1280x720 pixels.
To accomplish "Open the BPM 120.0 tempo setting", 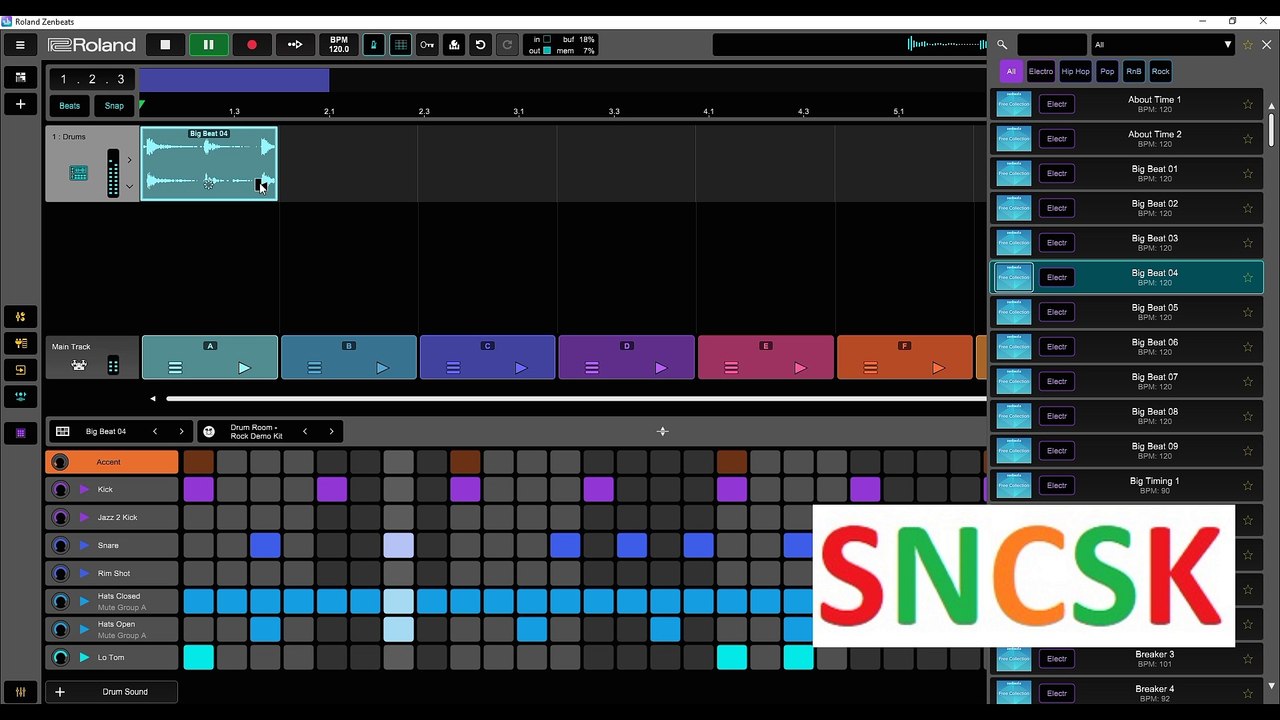I will pyautogui.click(x=339, y=44).
